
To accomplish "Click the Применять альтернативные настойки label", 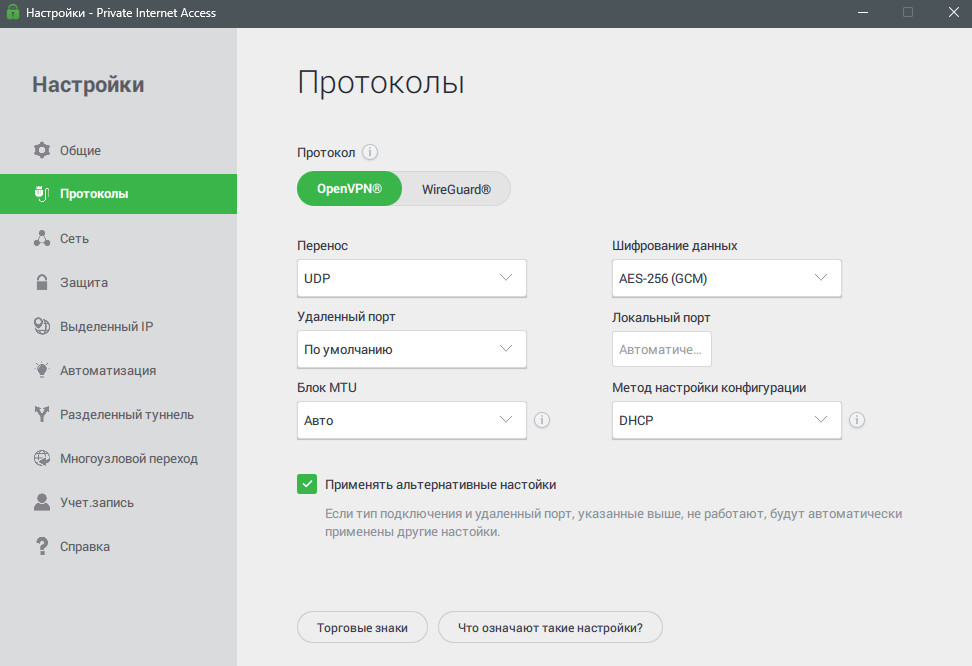I will click(440, 484).
